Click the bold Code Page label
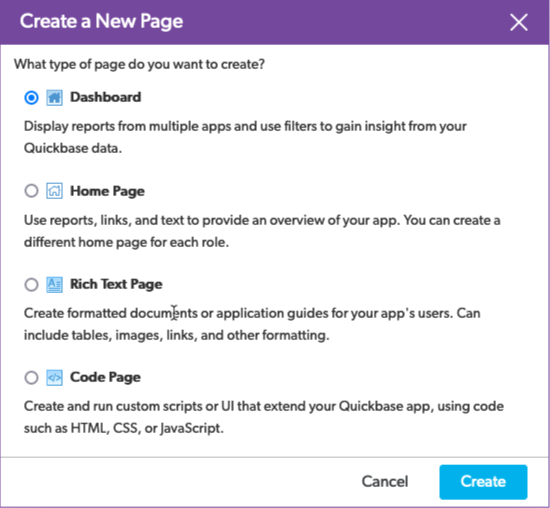 (105, 377)
